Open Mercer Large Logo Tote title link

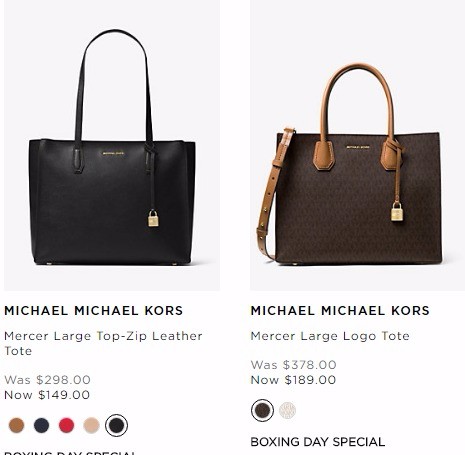click(330, 336)
